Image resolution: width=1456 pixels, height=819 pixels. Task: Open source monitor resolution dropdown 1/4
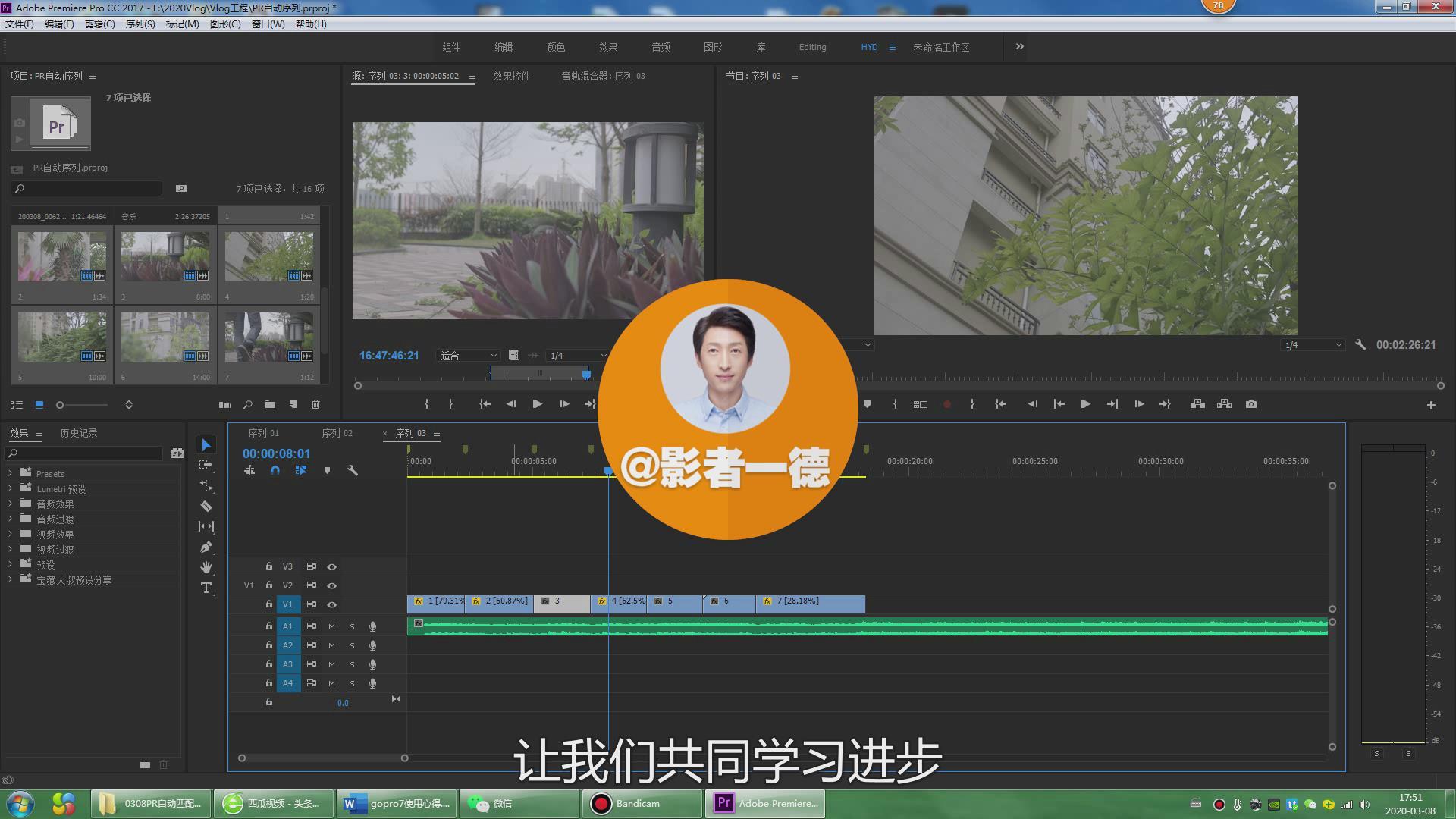coord(578,356)
